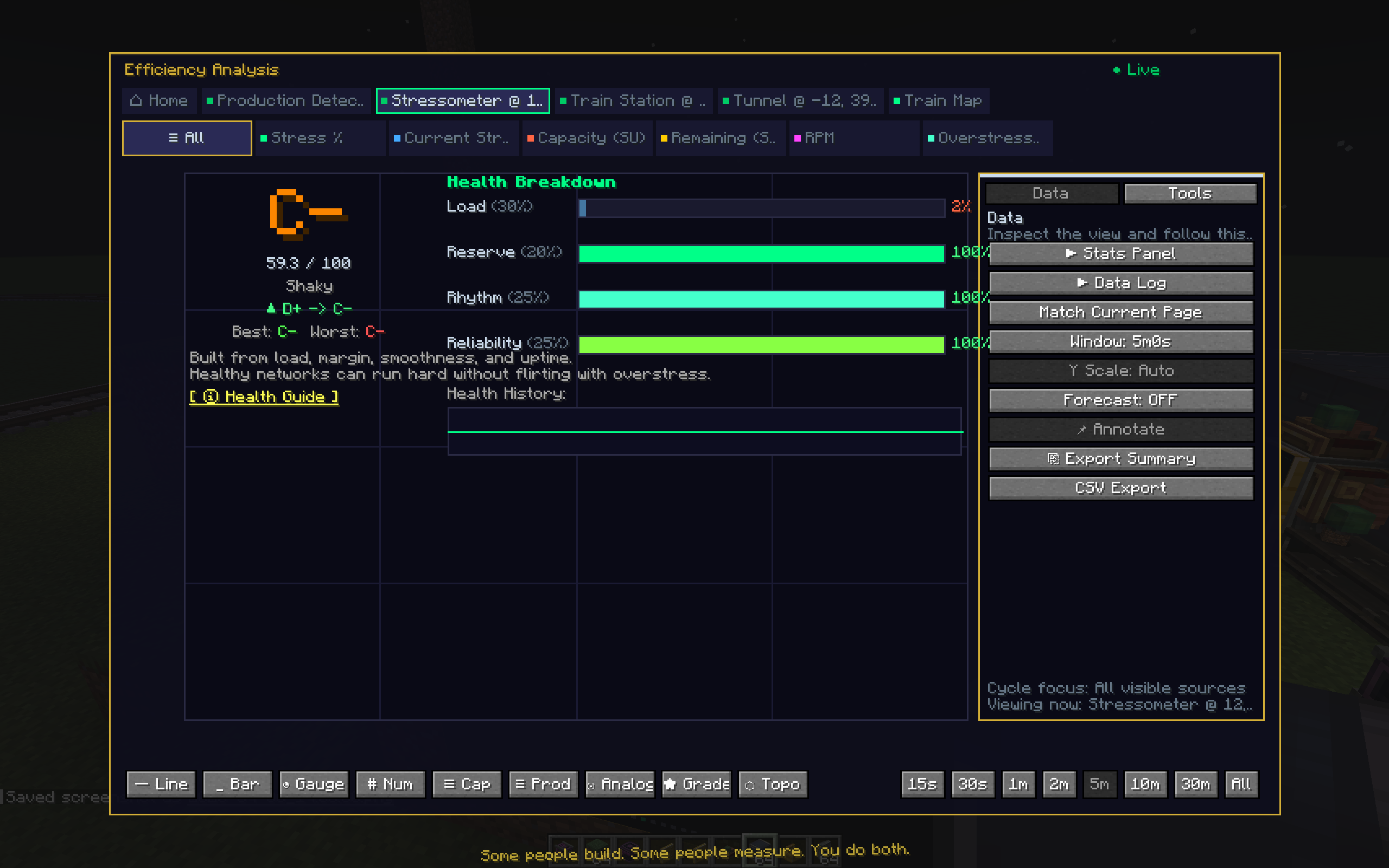Select the Grade view

pyautogui.click(x=697, y=784)
